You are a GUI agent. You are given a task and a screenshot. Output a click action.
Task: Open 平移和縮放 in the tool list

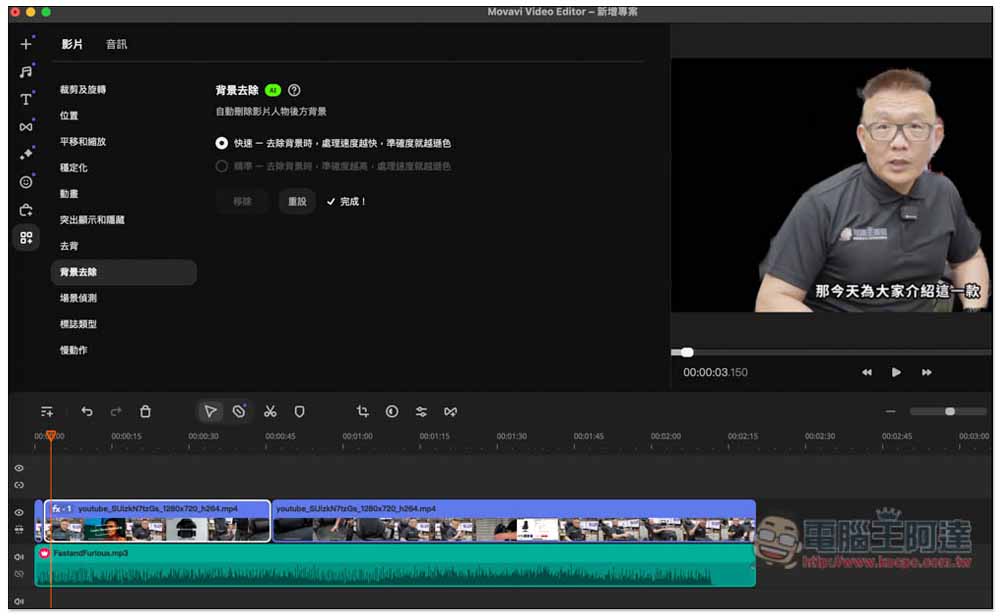click(83, 142)
